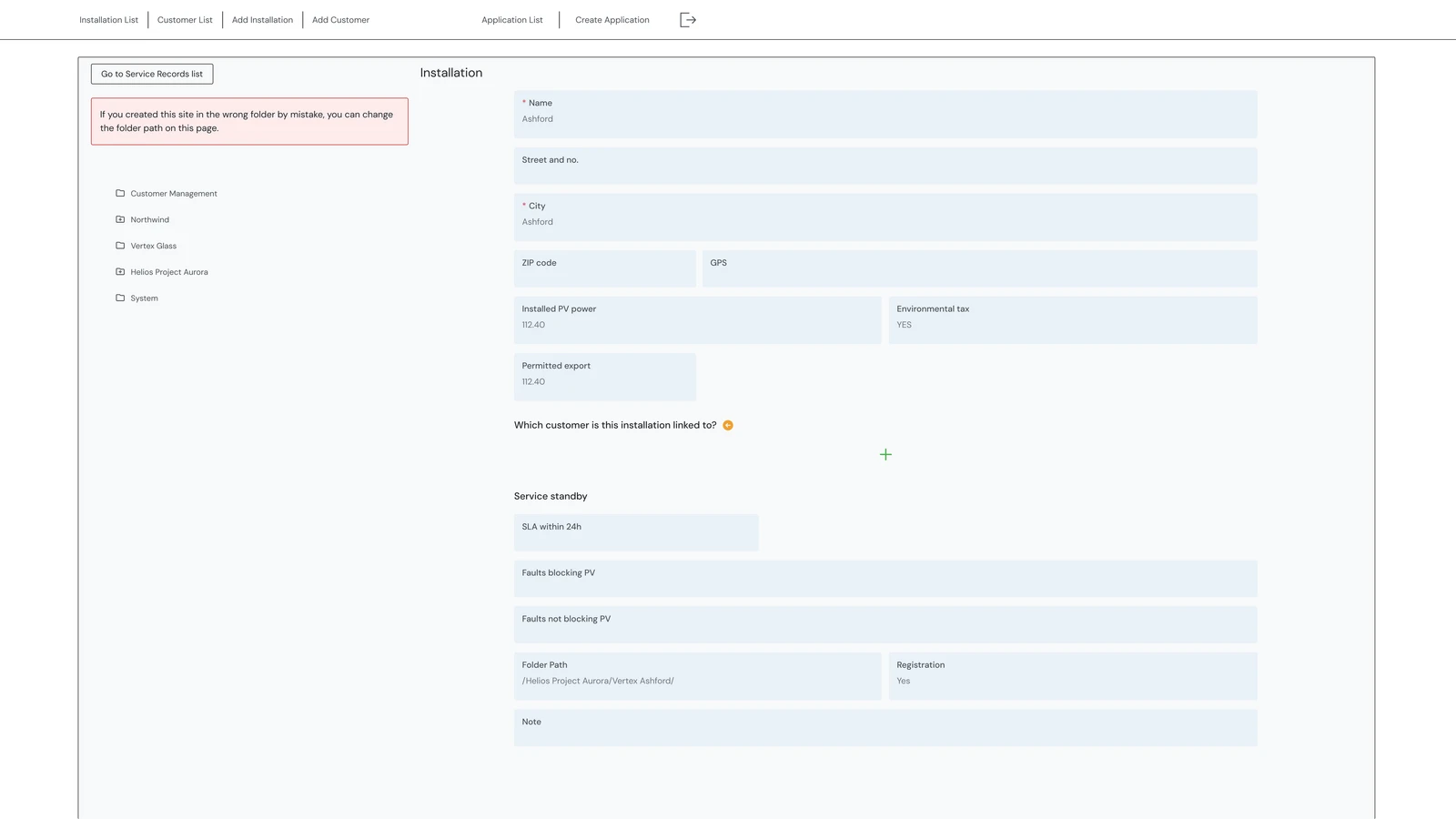The height and width of the screenshot is (819, 1456).
Task: Open the Create Application link
Action: (x=612, y=20)
